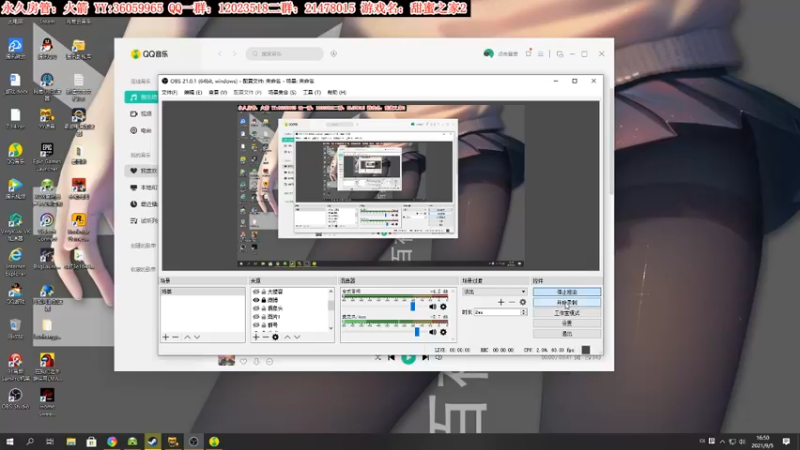
Task: Unlock the source with the closed lock icon
Action: pyautogui.click(x=264, y=300)
